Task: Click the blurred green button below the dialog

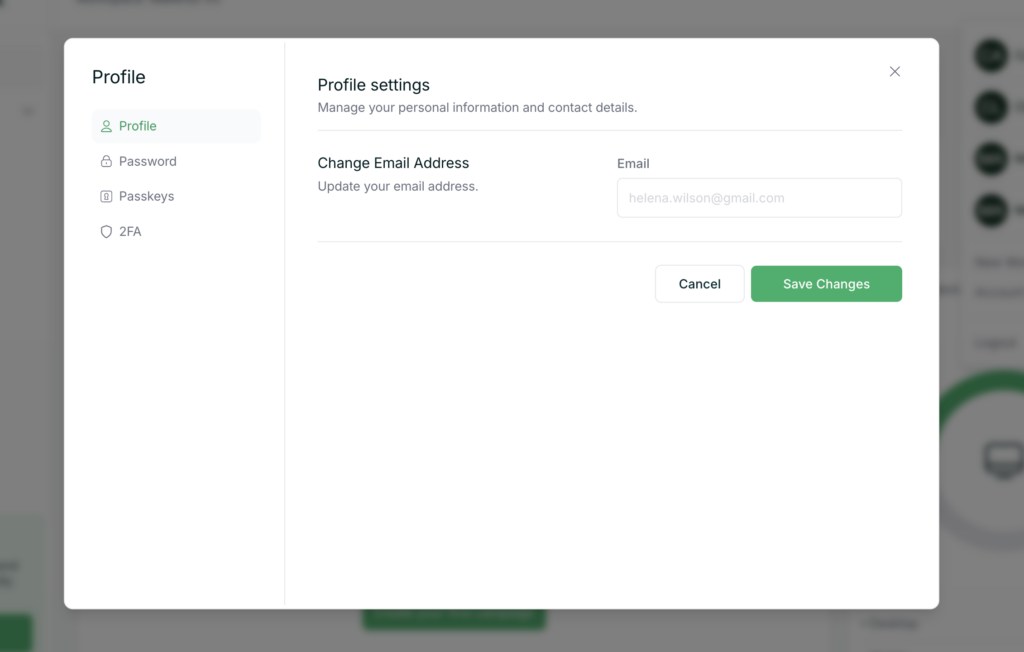Action: point(453,619)
